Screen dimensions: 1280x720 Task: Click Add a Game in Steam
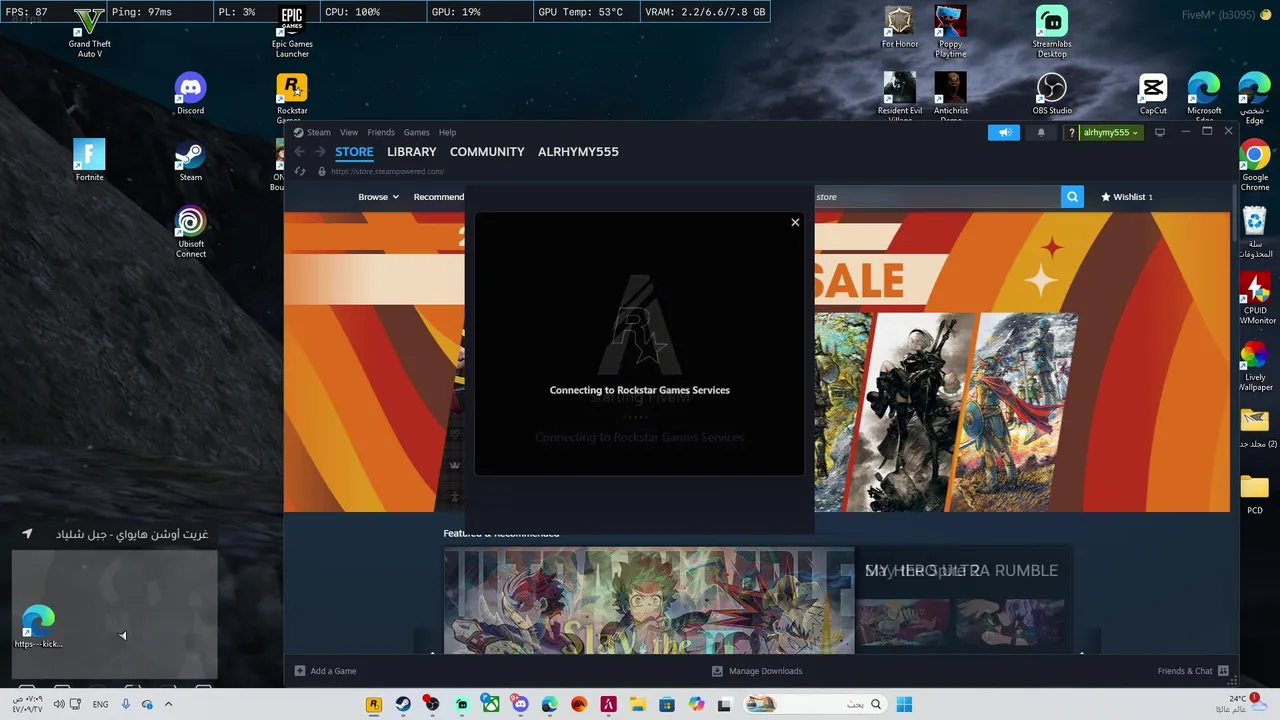(326, 671)
